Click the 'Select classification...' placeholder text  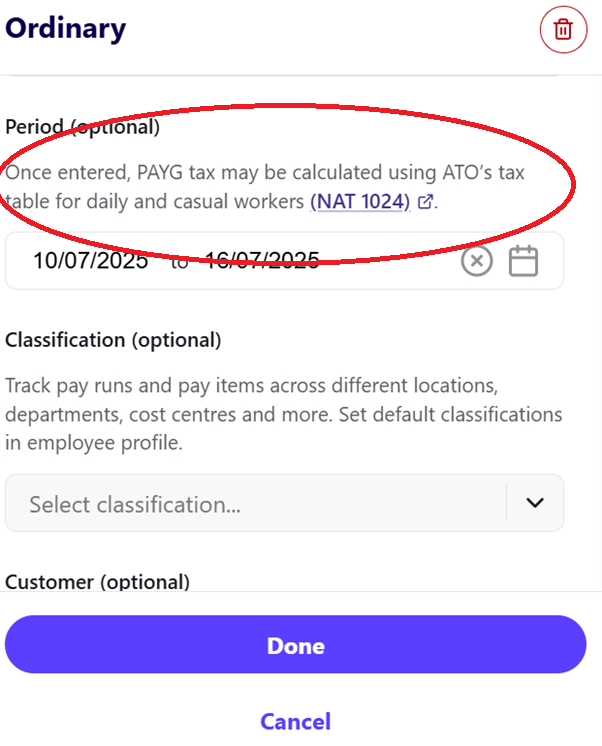pos(135,504)
